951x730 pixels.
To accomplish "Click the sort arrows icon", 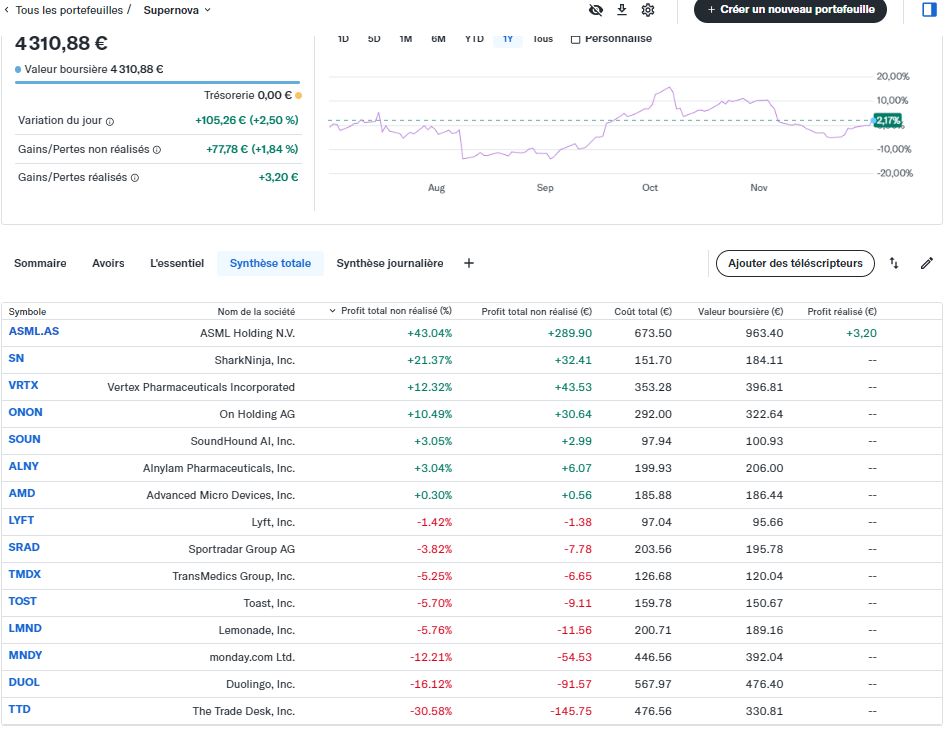I will pyautogui.click(x=895, y=263).
